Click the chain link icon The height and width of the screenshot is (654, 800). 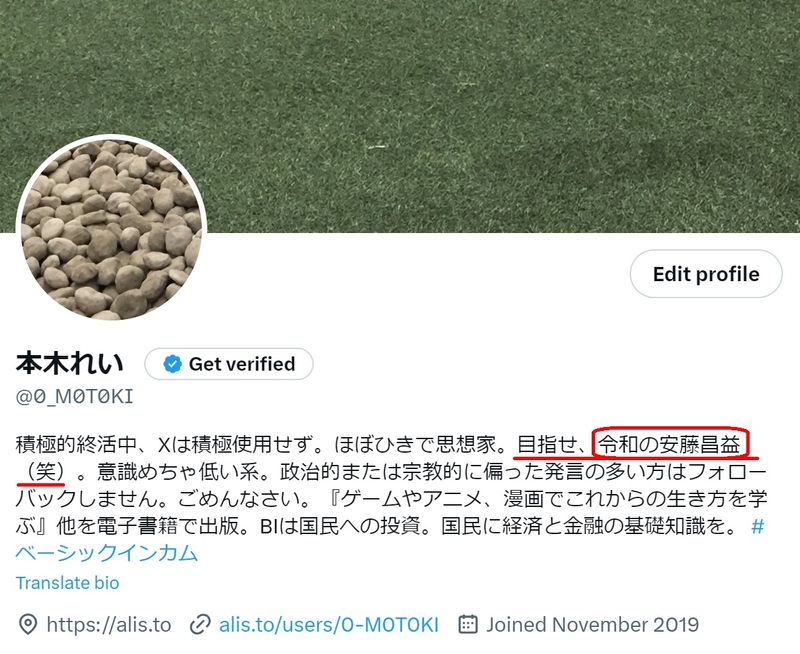(200, 624)
